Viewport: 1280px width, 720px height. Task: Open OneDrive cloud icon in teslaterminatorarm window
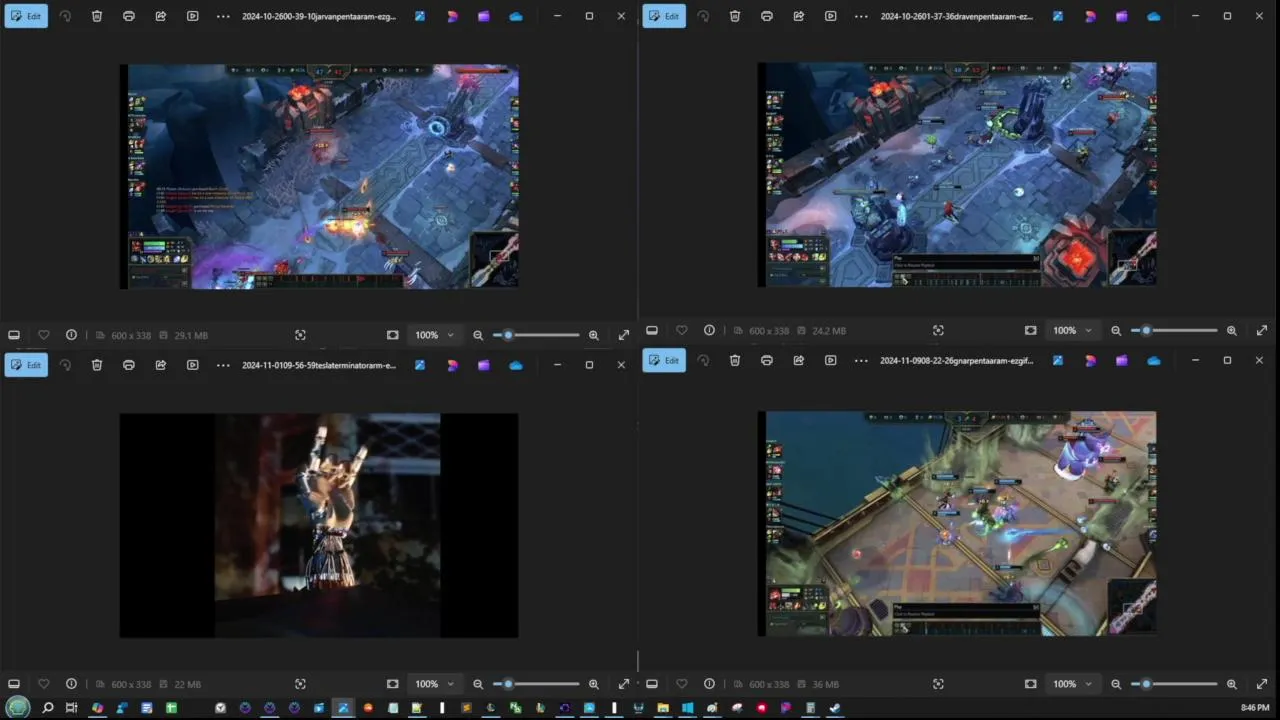[x=516, y=365]
